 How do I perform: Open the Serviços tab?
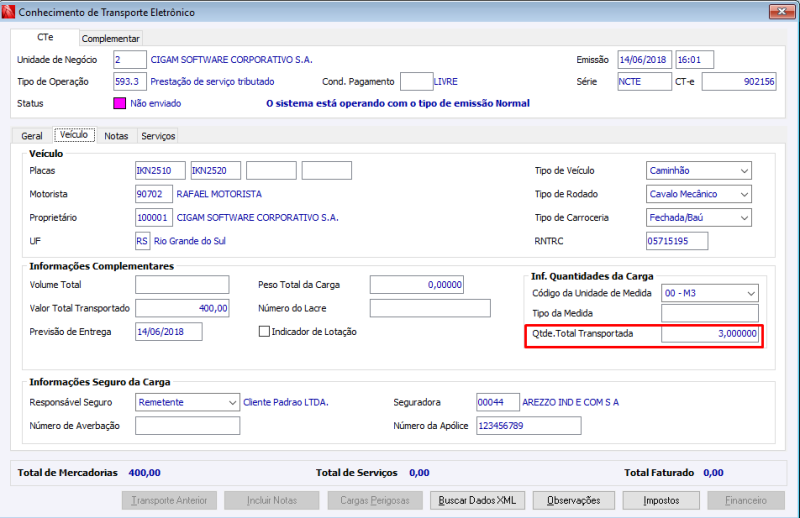tap(158, 136)
